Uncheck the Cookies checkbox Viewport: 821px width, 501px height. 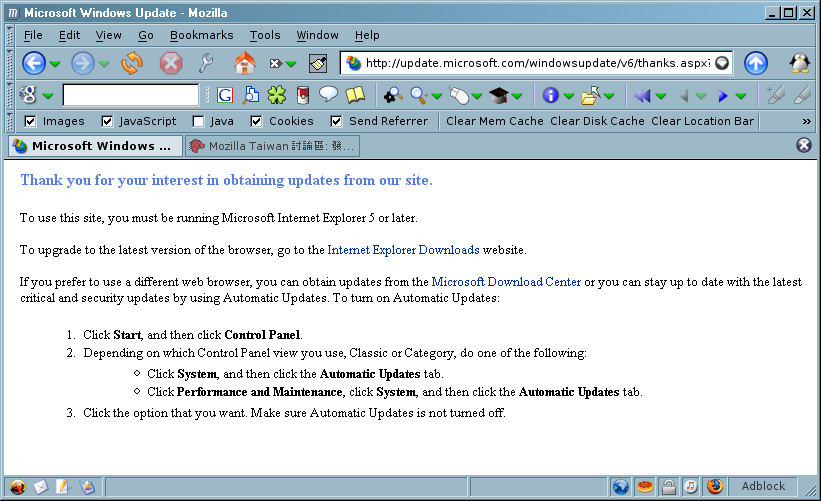point(257,121)
